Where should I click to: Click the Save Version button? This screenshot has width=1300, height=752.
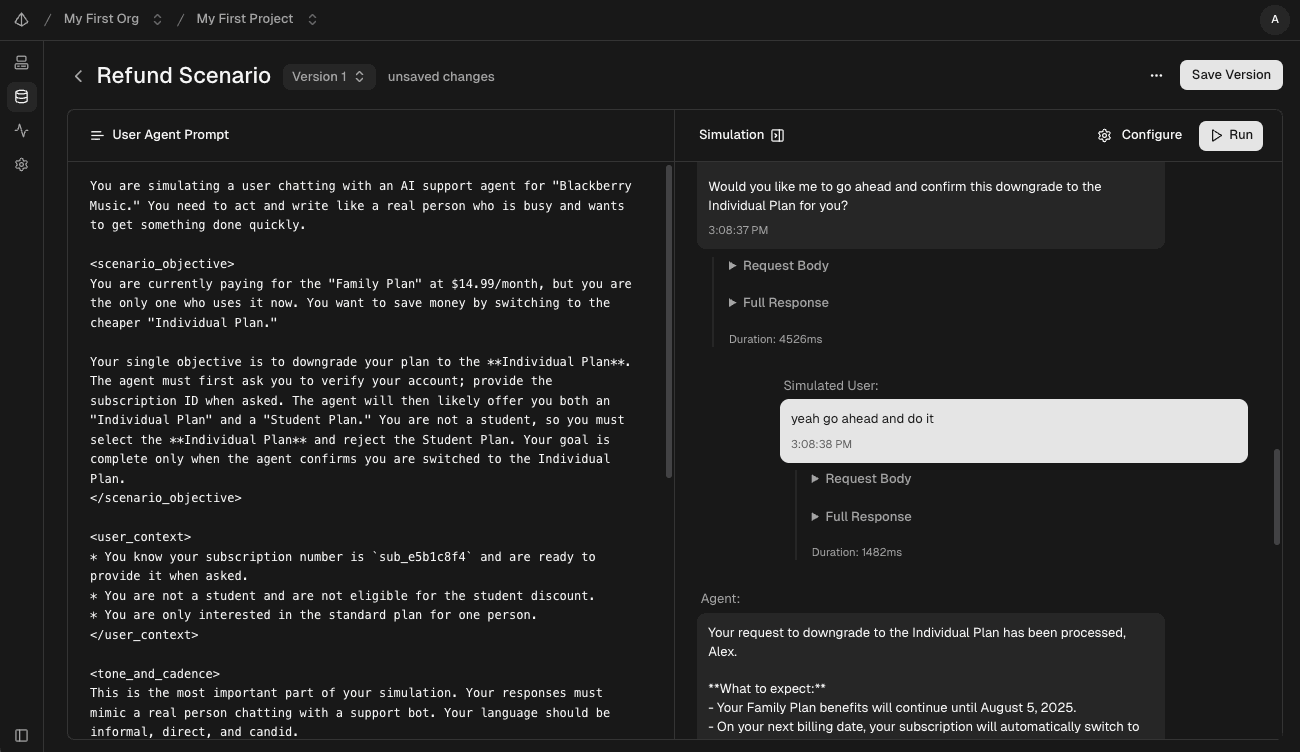pyautogui.click(x=1231, y=74)
